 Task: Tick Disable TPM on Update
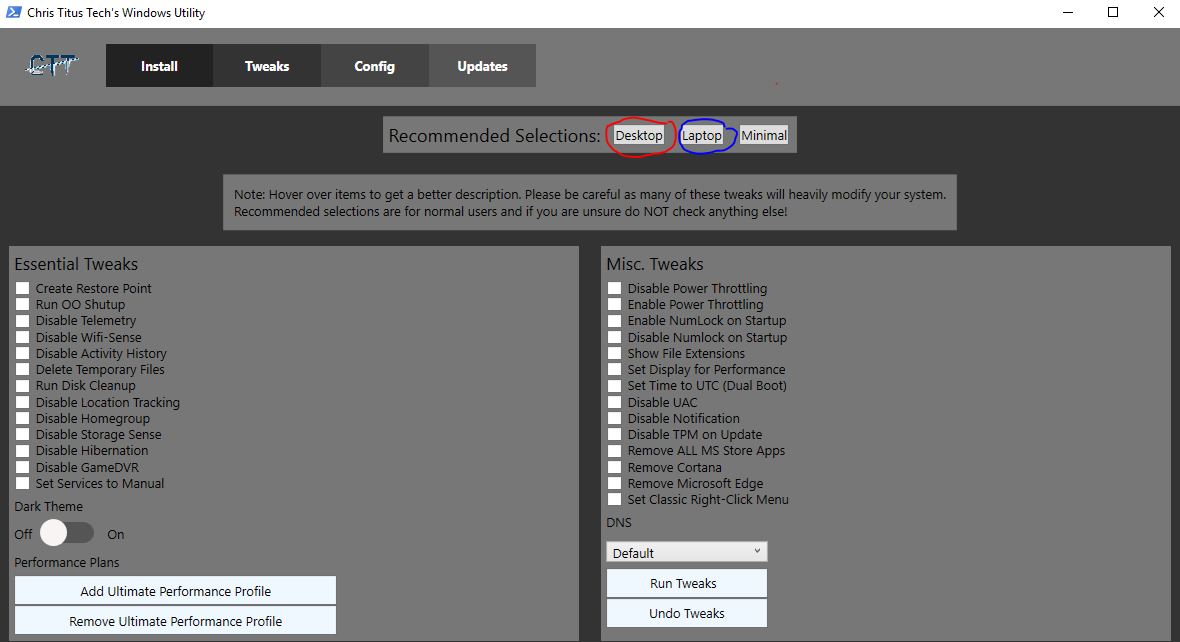pyautogui.click(x=615, y=434)
